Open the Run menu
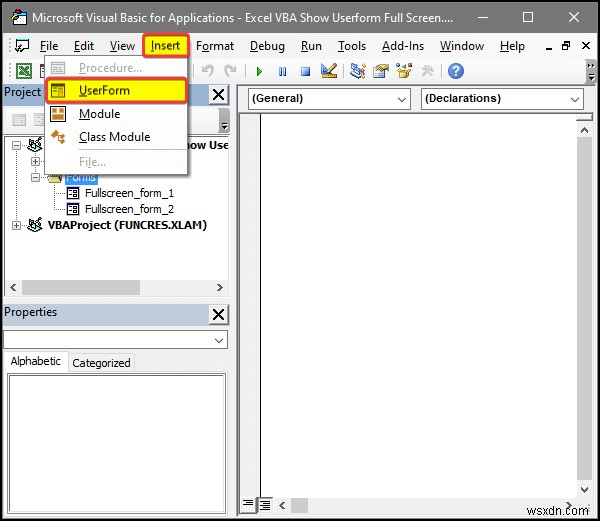Image resolution: width=600 pixels, height=521 pixels. [311, 46]
